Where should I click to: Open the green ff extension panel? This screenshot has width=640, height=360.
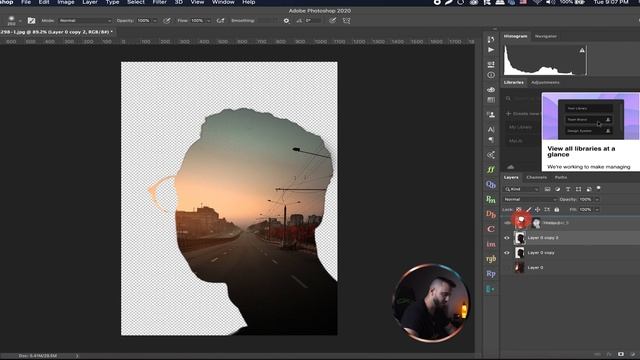pyautogui.click(x=491, y=169)
